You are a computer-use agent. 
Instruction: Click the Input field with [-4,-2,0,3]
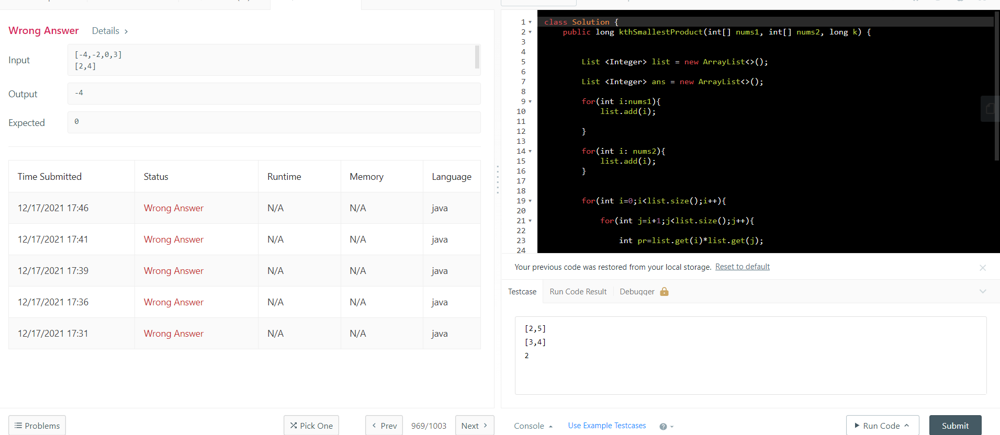274,60
